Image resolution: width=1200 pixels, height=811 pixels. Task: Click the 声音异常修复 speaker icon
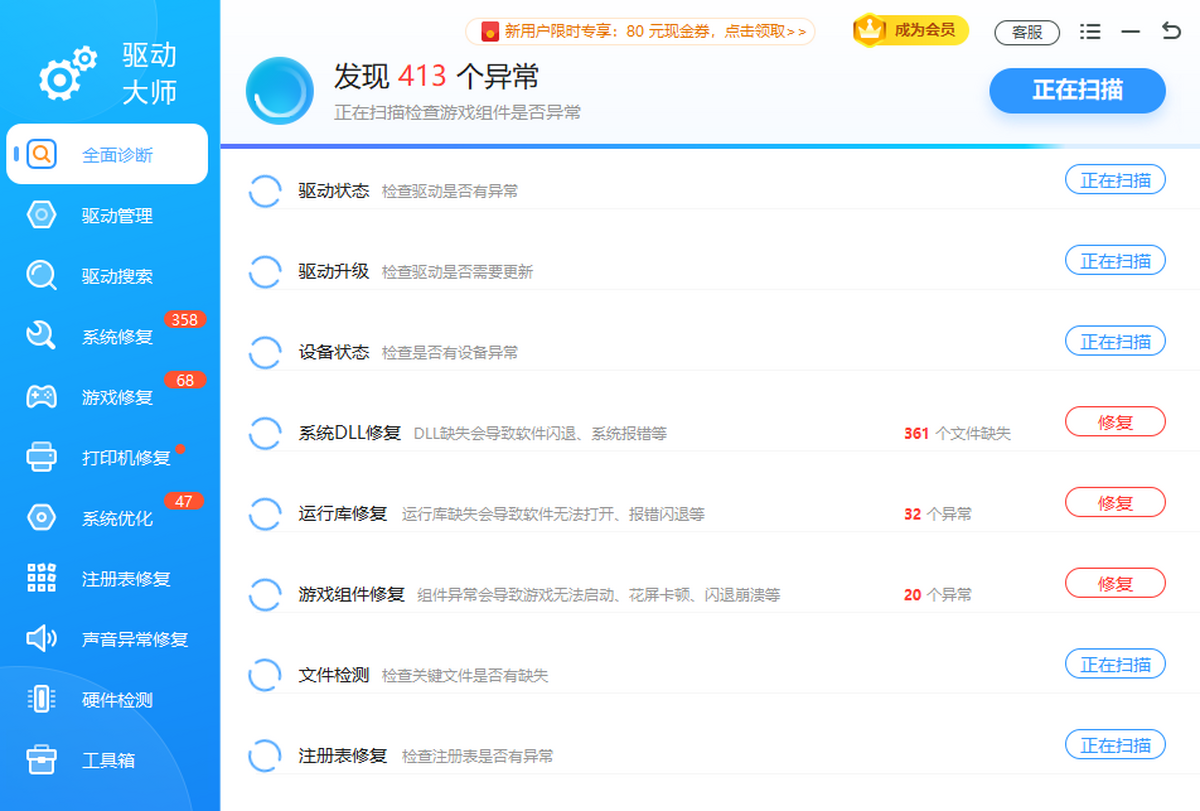tap(41, 639)
